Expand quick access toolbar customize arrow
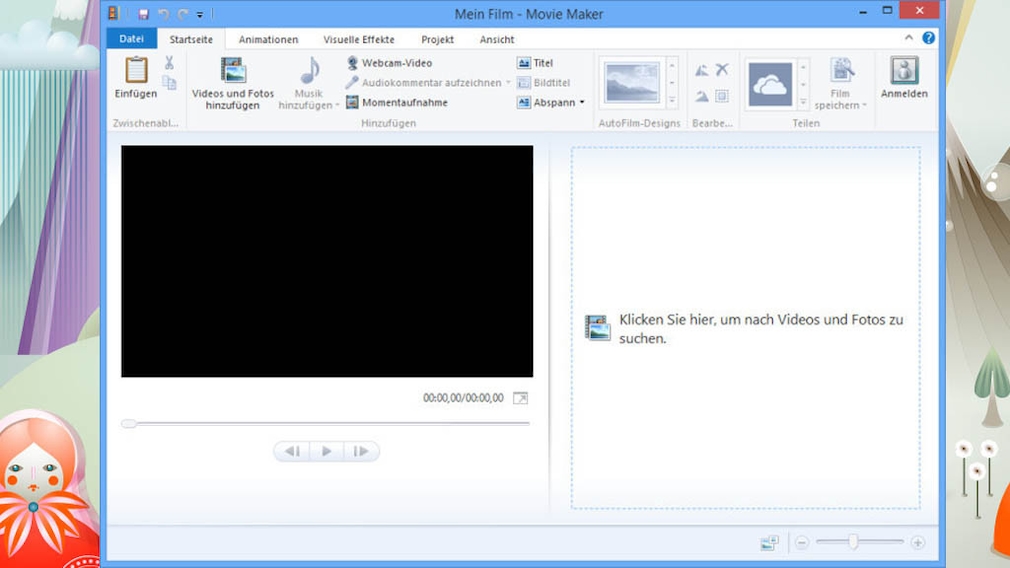This screenshot has height=568, width=1010. pyautogui.click(x=200, y=14)
